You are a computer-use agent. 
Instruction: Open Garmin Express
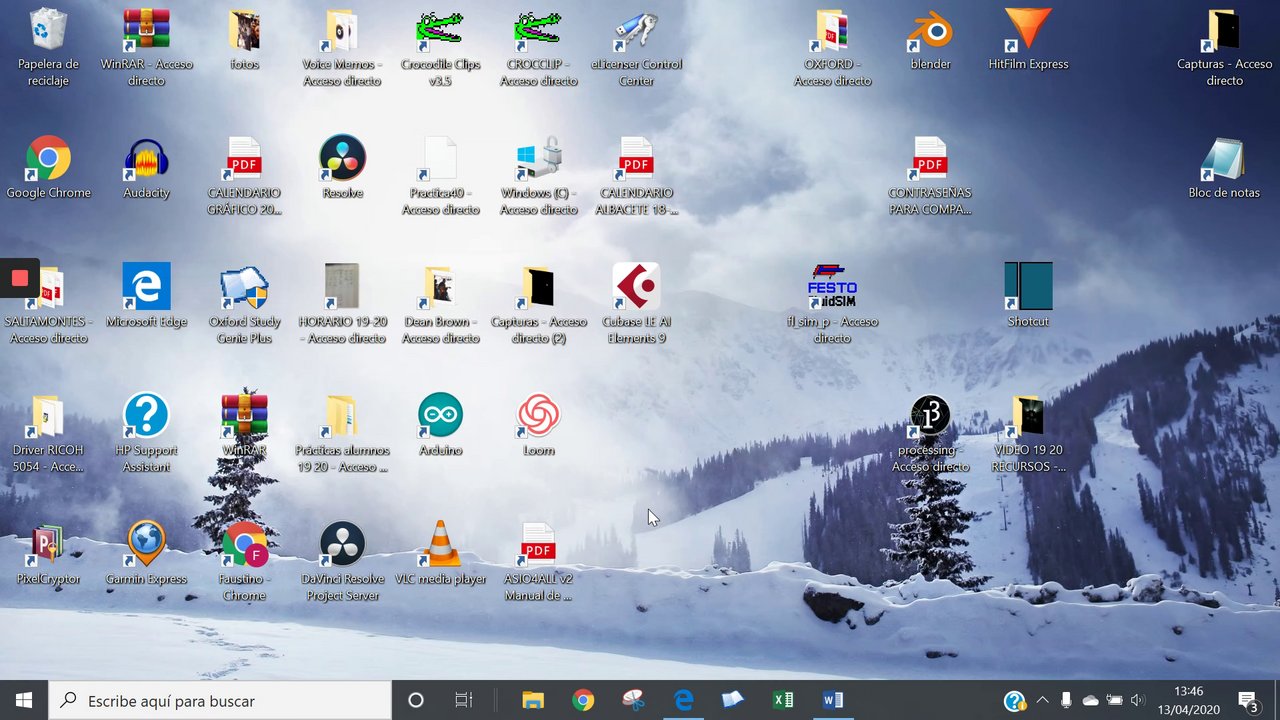click(x=146, y=554)
